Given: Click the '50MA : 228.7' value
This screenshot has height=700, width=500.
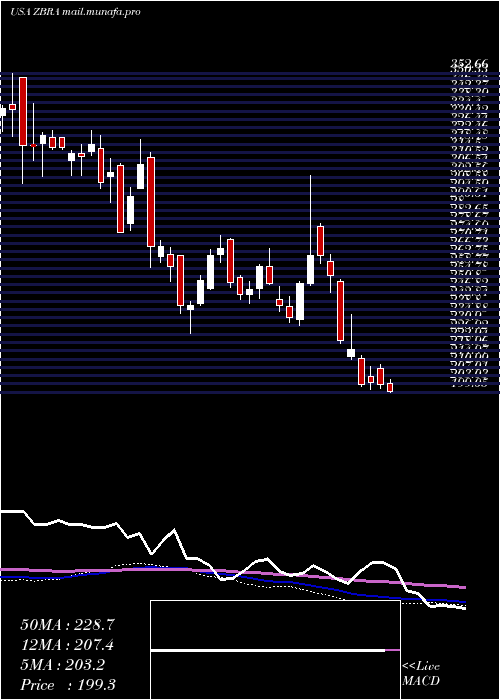Looking at the screenshot, I should coord(67,625).
